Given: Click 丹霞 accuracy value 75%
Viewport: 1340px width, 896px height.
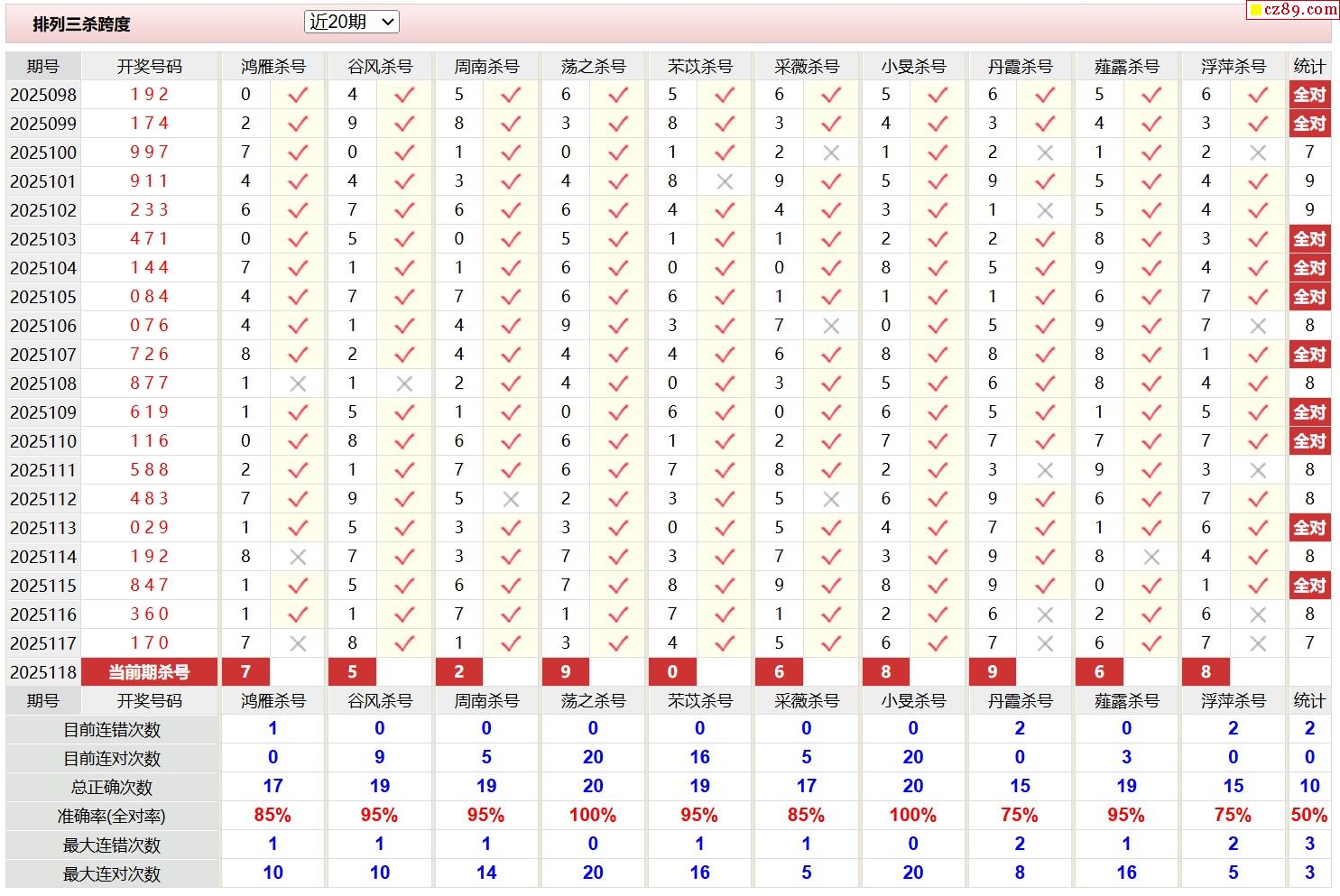Looking at the screenshot, I should click(1020, 816).
